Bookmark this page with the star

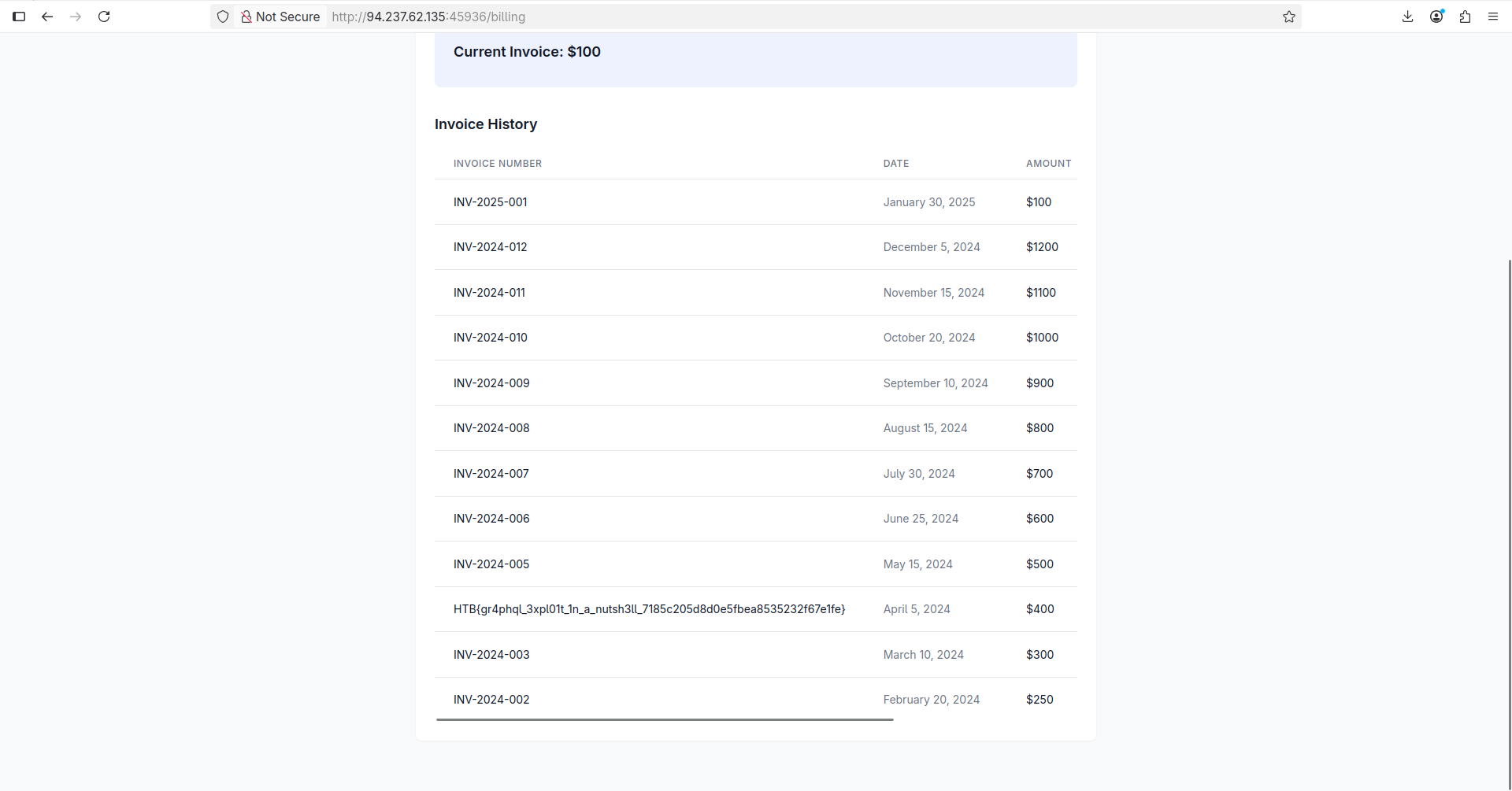pyautogui.click(x=1289, y=17)
